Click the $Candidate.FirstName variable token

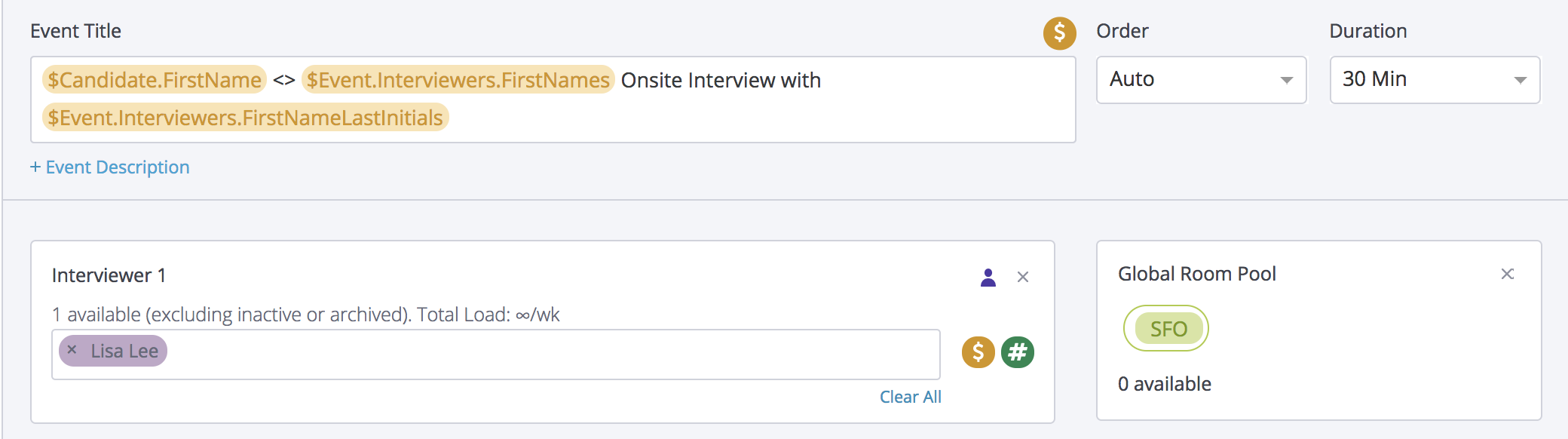tap(155, 80)
